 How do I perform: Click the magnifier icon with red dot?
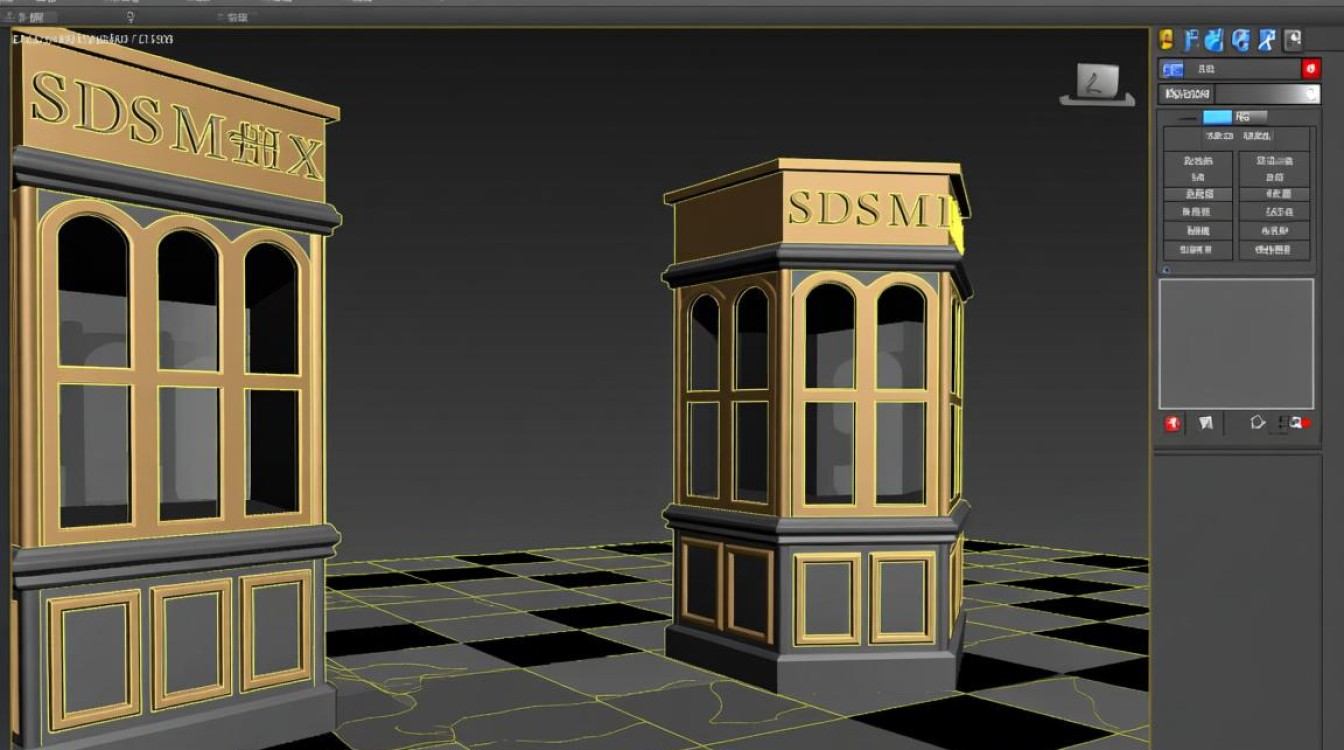point(1298,423)
